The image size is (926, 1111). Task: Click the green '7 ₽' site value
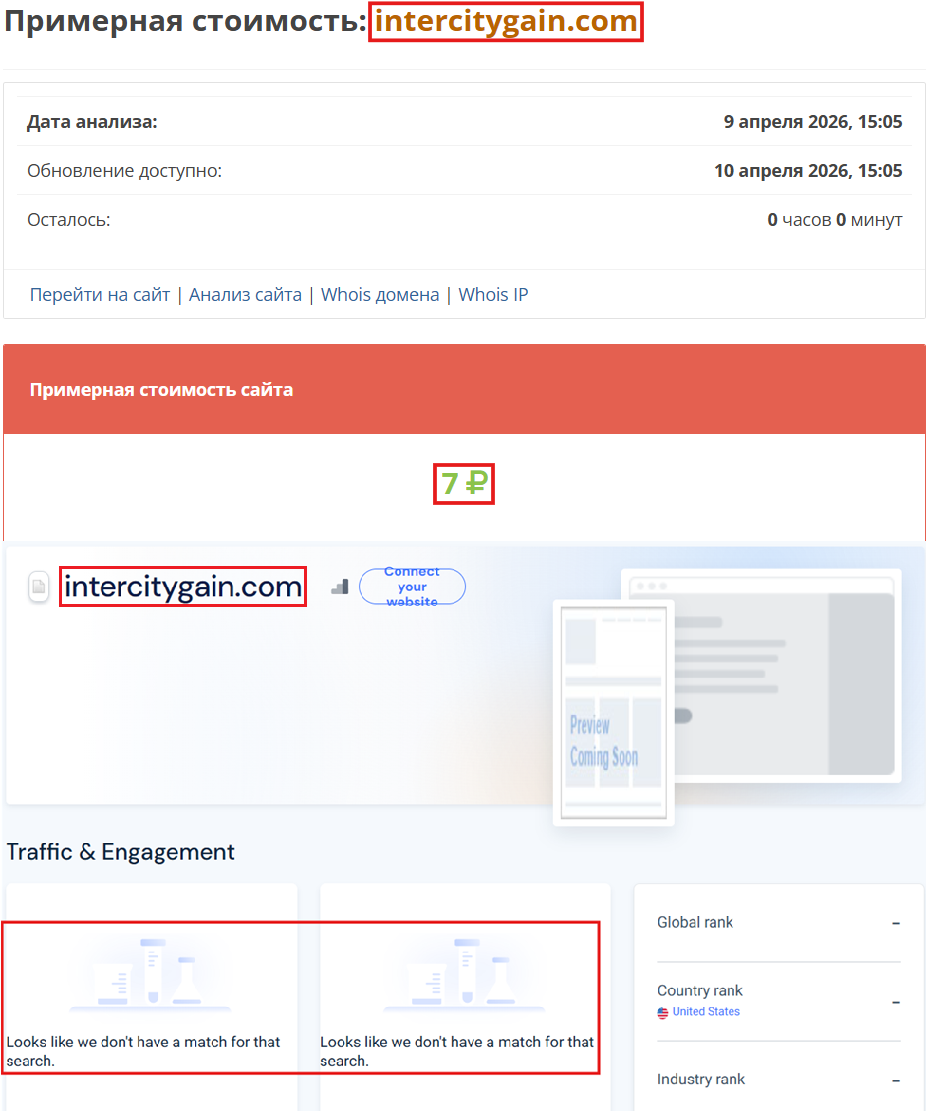pos(463,484)
